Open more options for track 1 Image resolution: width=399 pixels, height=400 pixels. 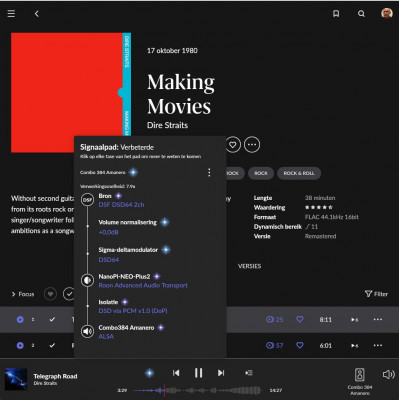tap(378, 319)
